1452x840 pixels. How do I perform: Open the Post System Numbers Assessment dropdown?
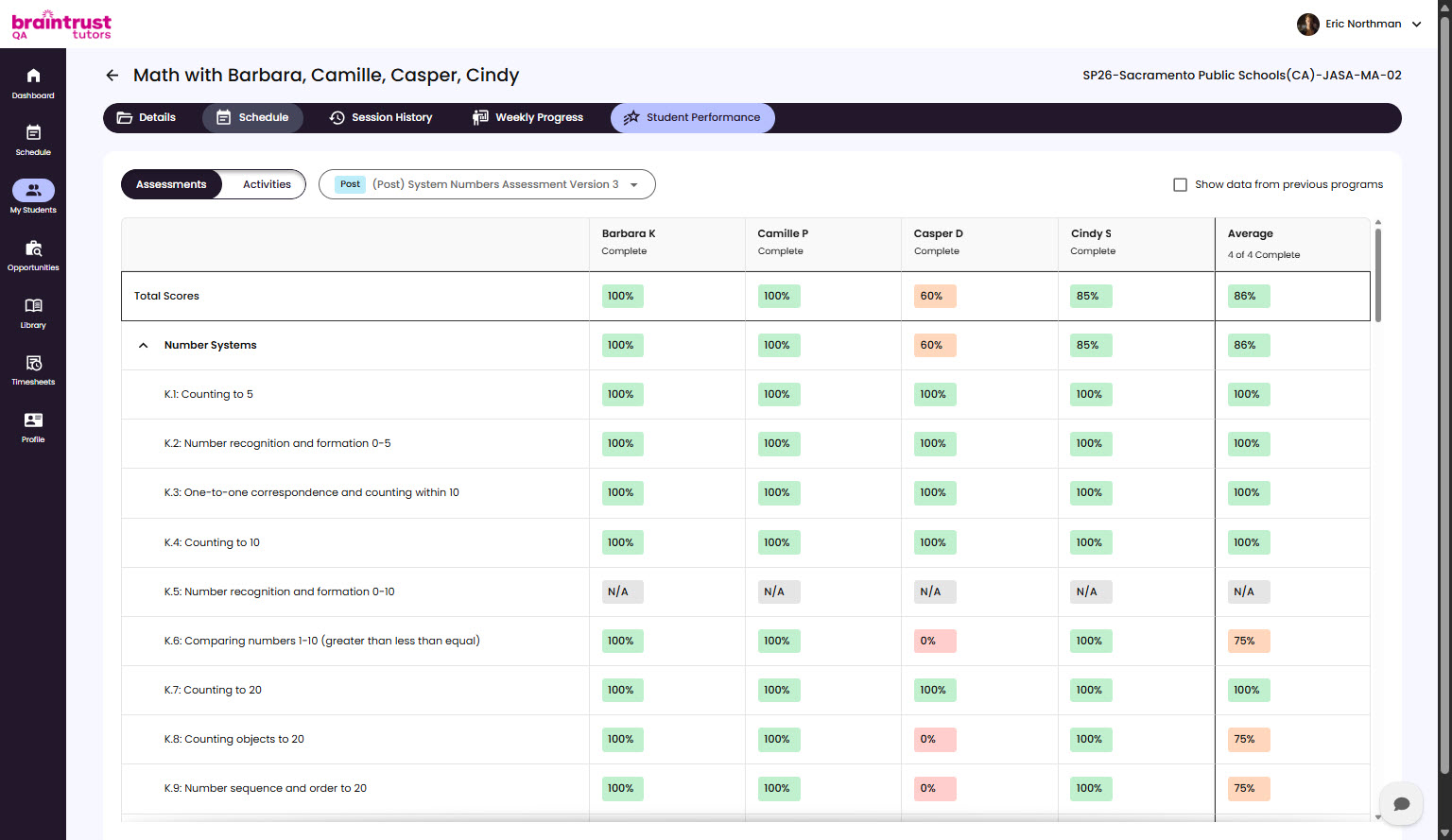coord(487,184)
